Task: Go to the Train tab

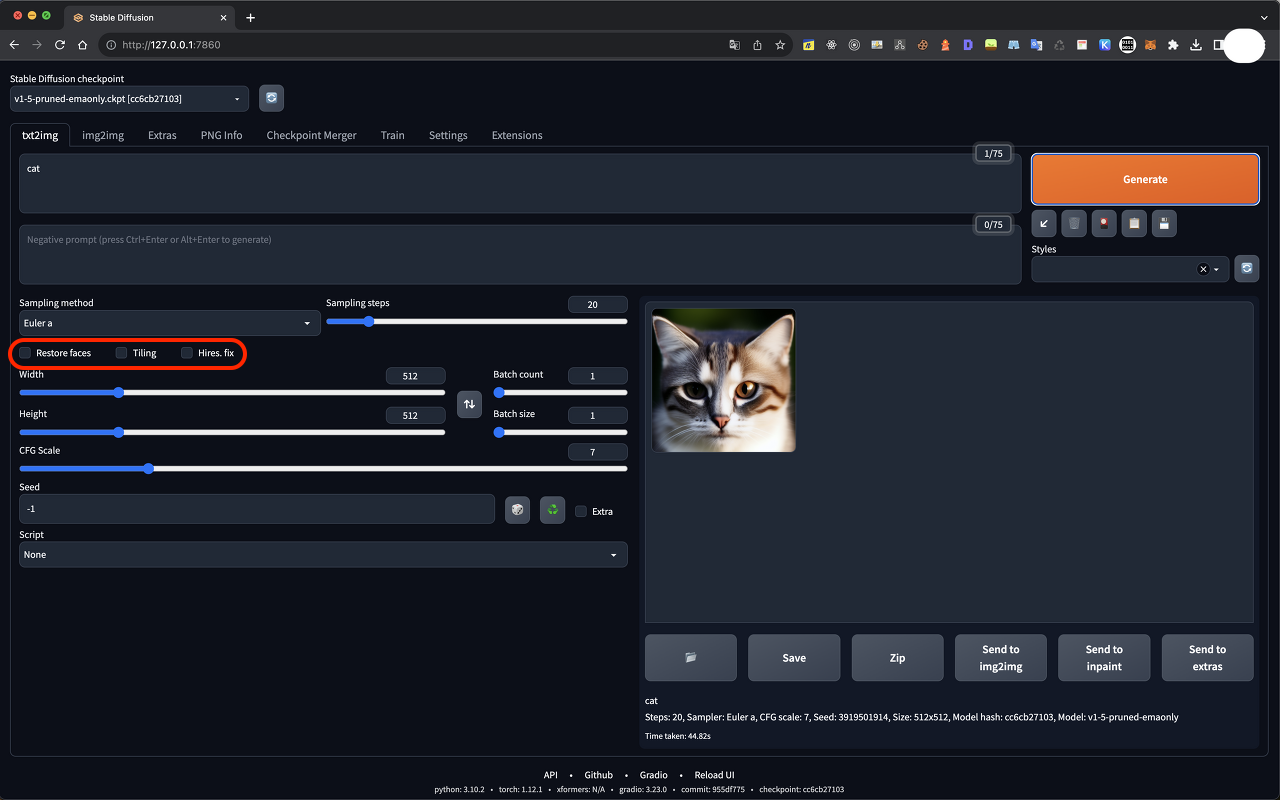Action: (392, 135)
